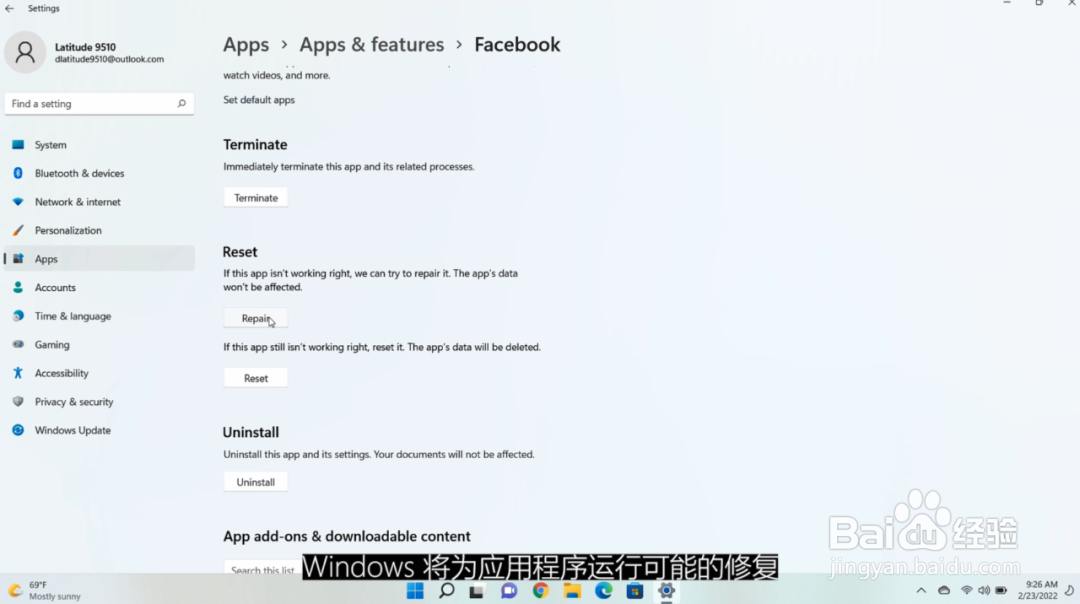Click the Windows Update sync icon

click(18, 430)
